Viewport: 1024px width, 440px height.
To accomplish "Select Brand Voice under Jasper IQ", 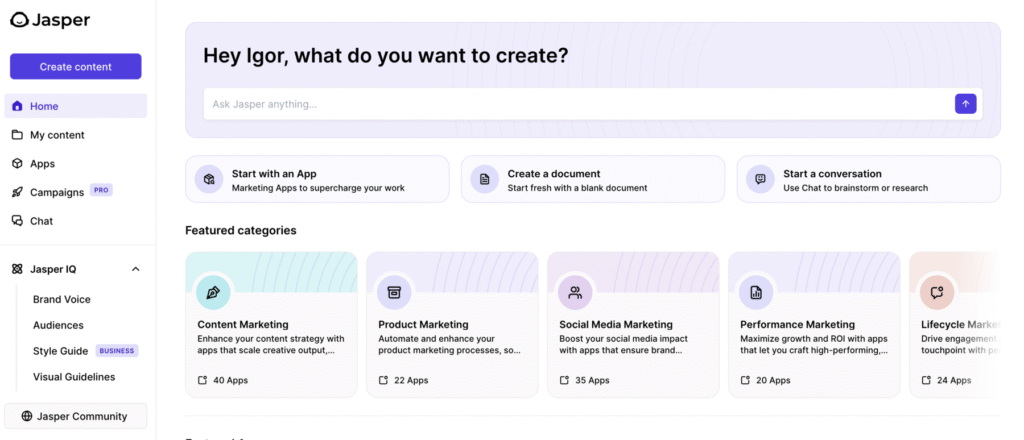I will (62, 299).
